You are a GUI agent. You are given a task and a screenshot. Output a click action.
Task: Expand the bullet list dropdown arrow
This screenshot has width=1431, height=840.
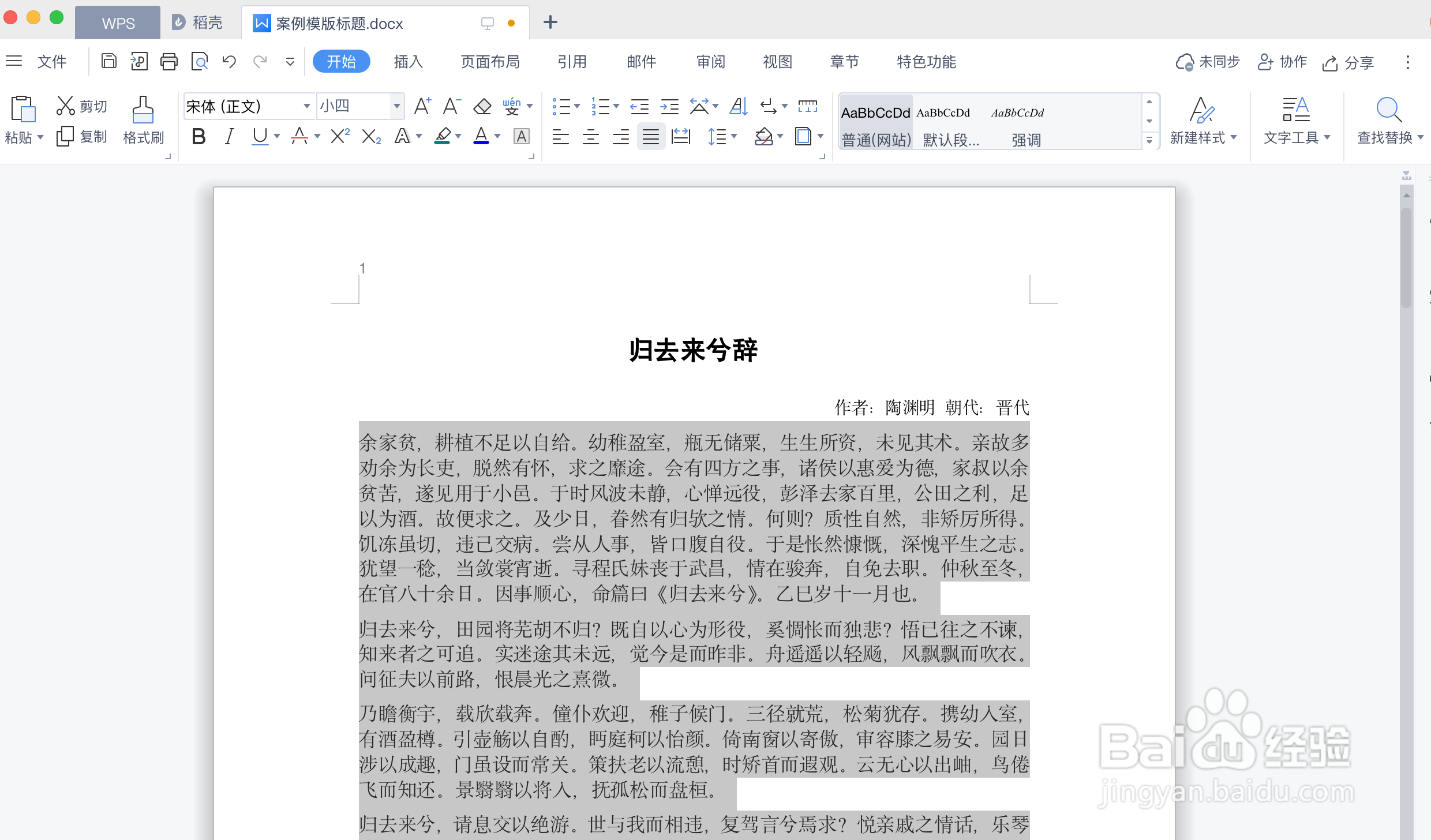[576, 106]
